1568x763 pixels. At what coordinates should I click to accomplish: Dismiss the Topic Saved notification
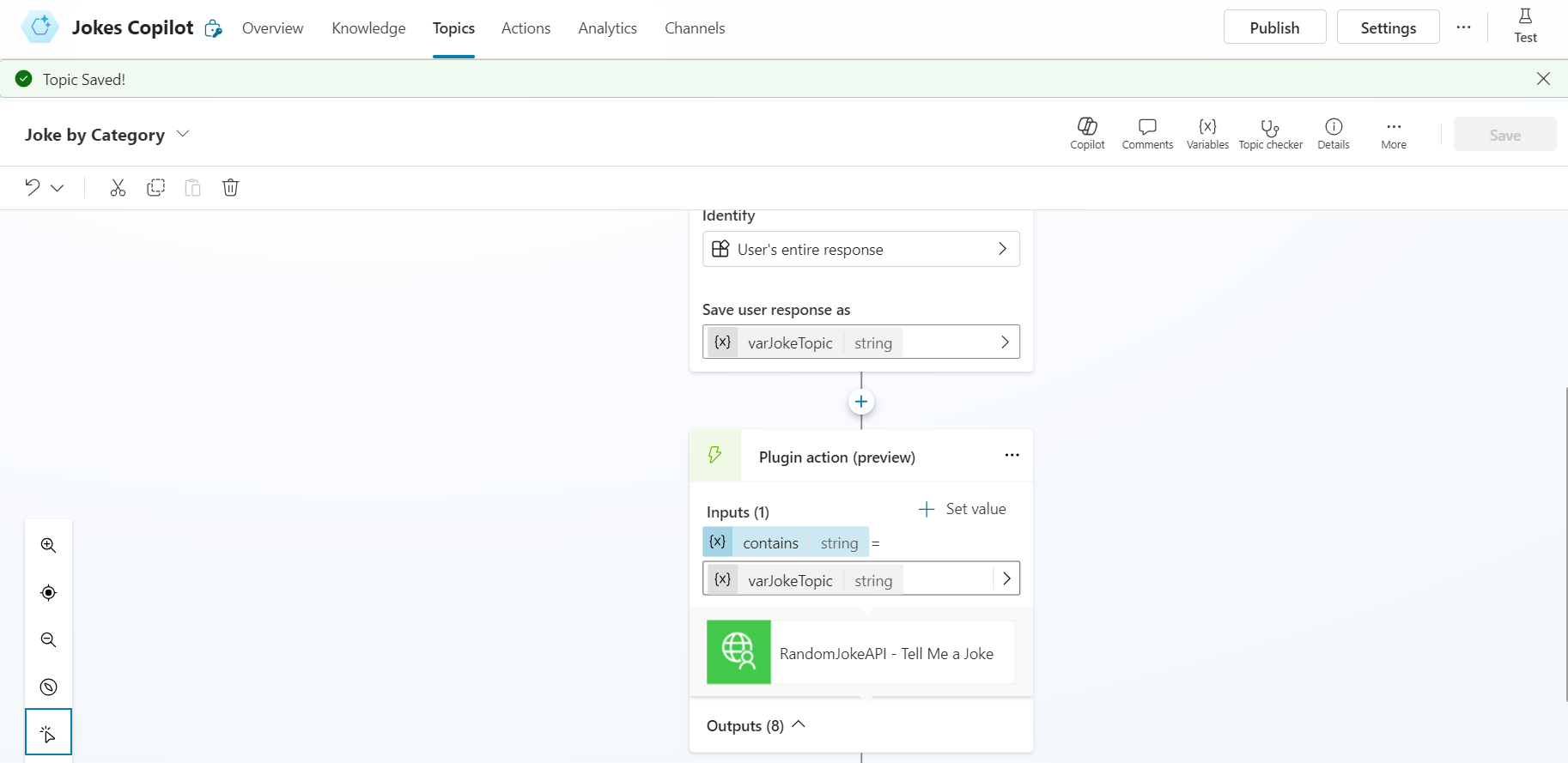click(1543, 79)
